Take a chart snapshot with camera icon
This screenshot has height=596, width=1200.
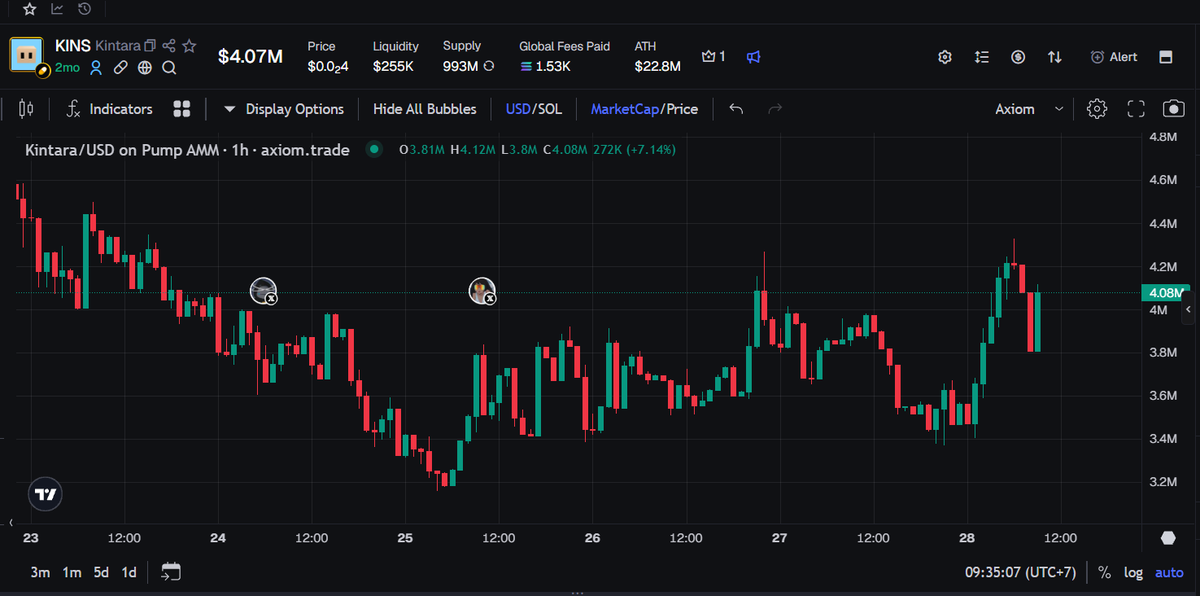(x=1174, y=109)
